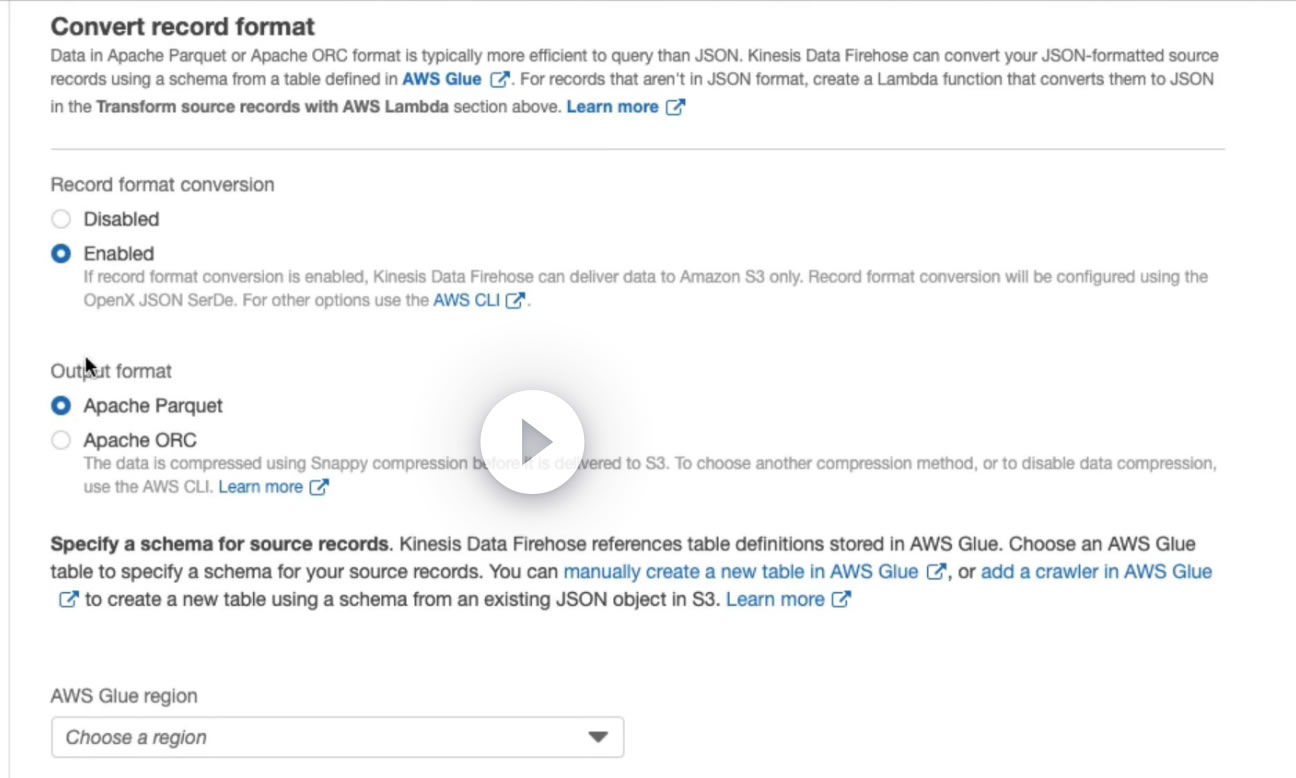Click external link icon after top Learn more
1296x778 pixels.
tap(676, 107)
